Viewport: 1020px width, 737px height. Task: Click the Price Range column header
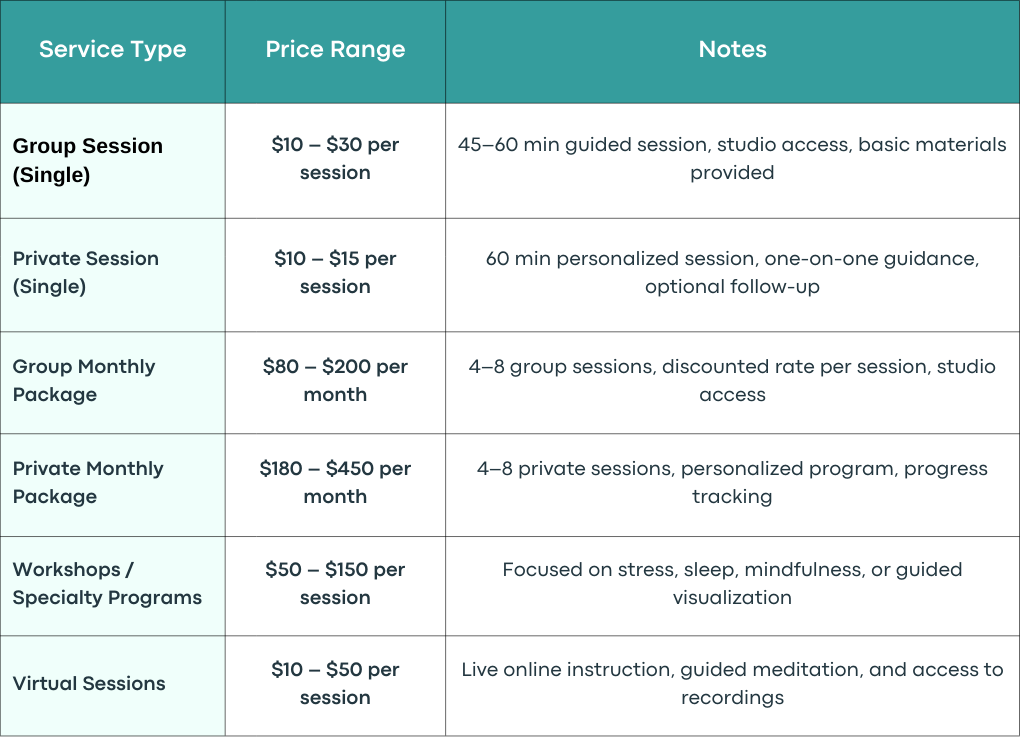click(x=335, y=49)
